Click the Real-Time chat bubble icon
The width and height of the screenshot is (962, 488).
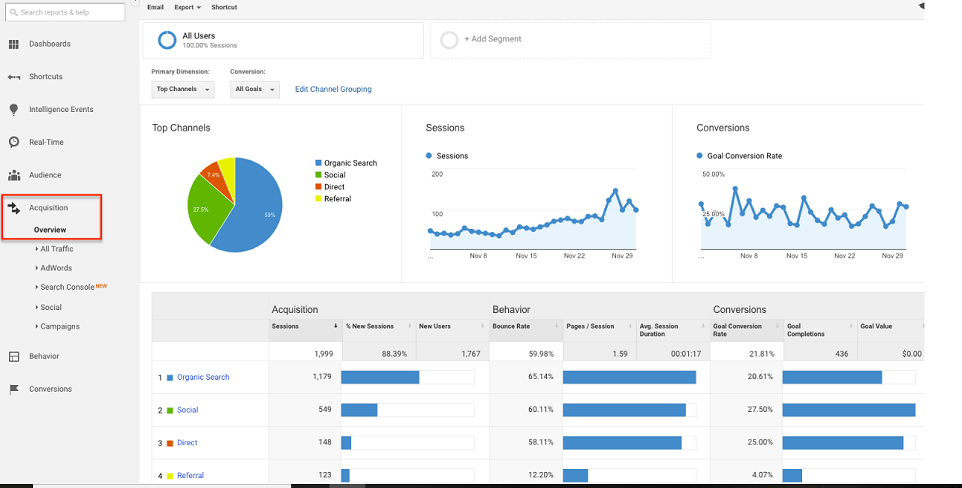click(14, 142)
